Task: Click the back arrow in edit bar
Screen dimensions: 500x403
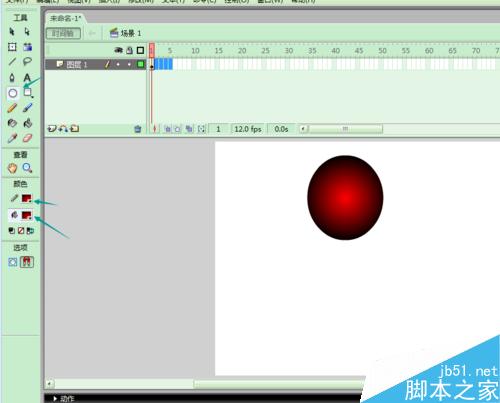Action: coord(92,33)
